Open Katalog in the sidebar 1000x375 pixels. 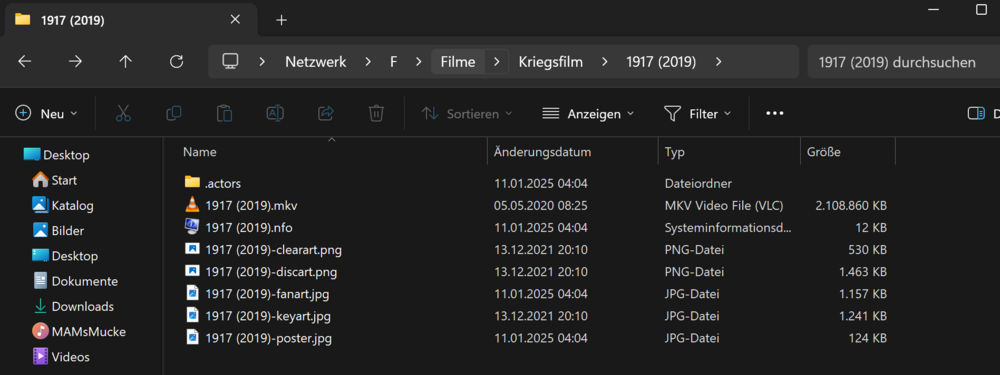coord(62,206)
